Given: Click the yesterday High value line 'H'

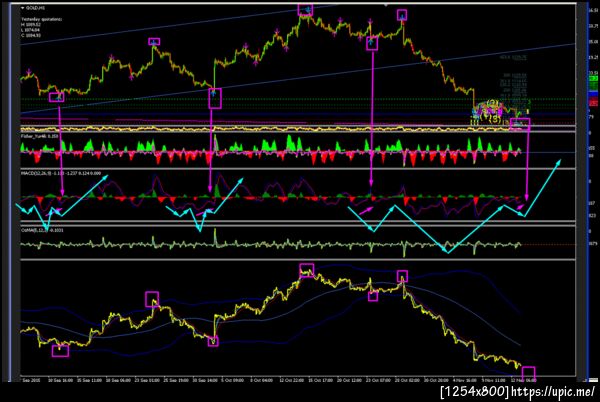Looking at the screenshot, I should tap(31, 24).
